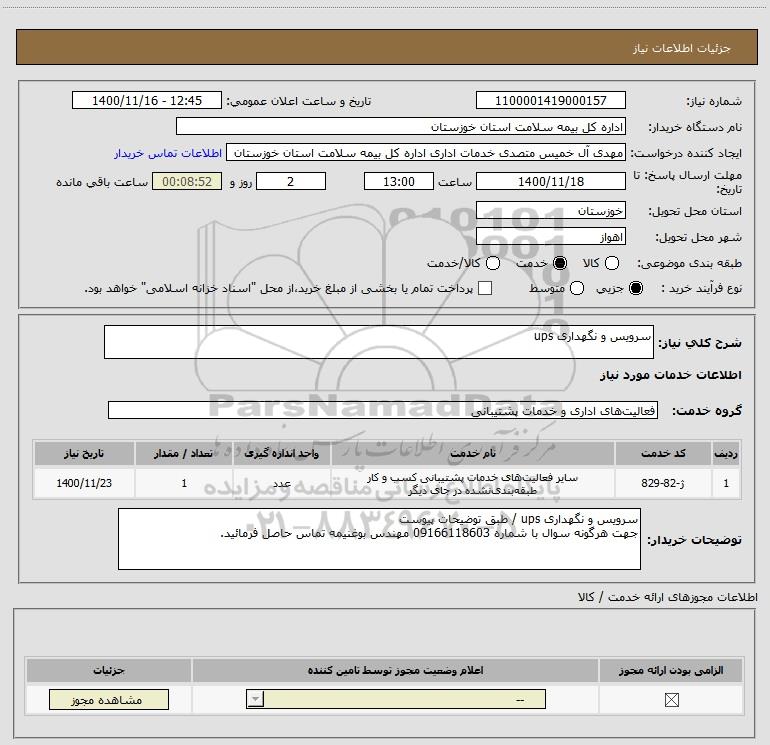Image resolution: width=770 pixels, height=745 pixels.
Task: Click the اعلام وضعیت مجوز header
Action: click(x=395, y=670)
